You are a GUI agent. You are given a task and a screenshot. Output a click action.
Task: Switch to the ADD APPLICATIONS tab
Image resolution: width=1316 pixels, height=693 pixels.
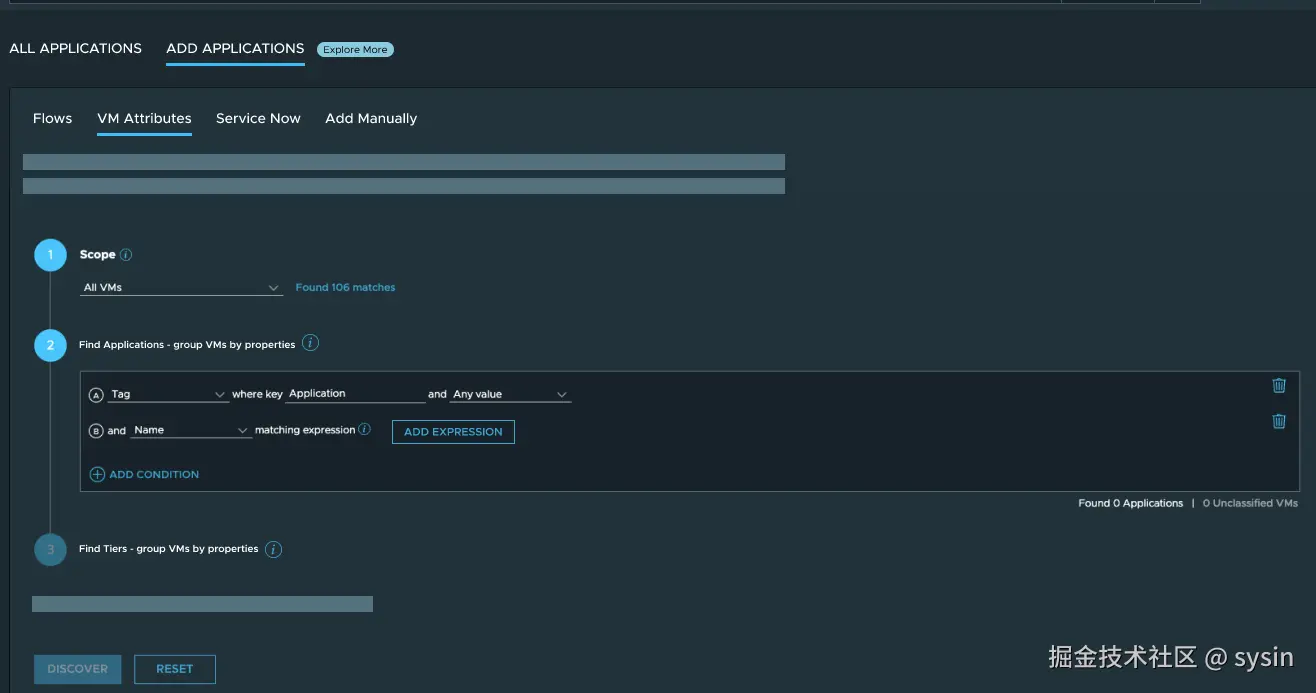point(235,48)
